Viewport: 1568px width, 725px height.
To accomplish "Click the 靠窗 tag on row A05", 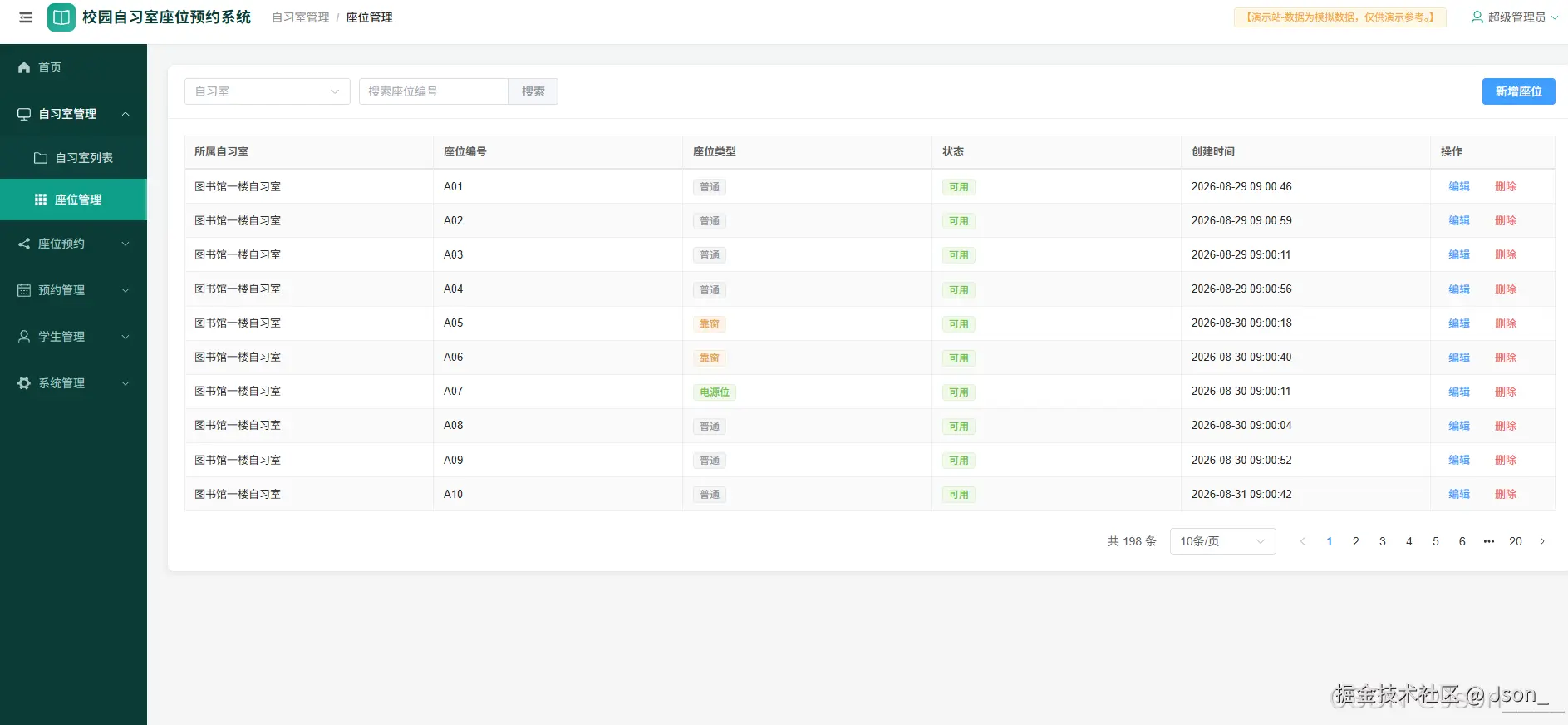I will click(710, 324).
